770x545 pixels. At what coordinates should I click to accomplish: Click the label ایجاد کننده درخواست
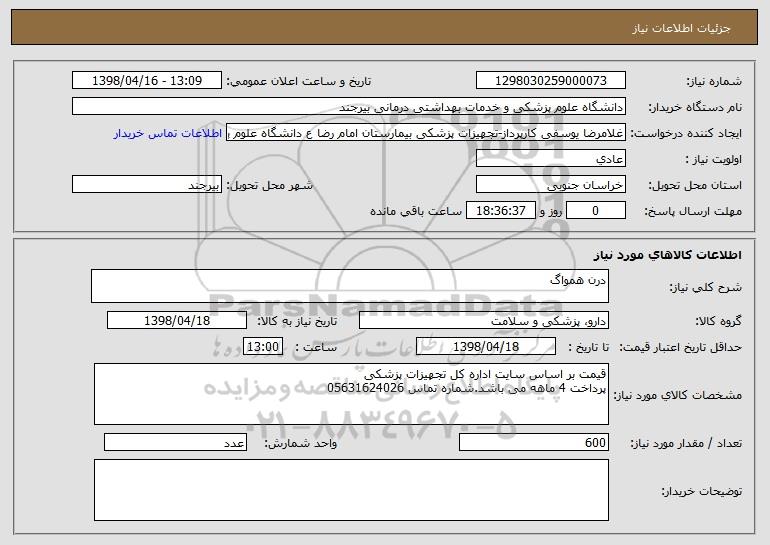(x=686, y=134)
